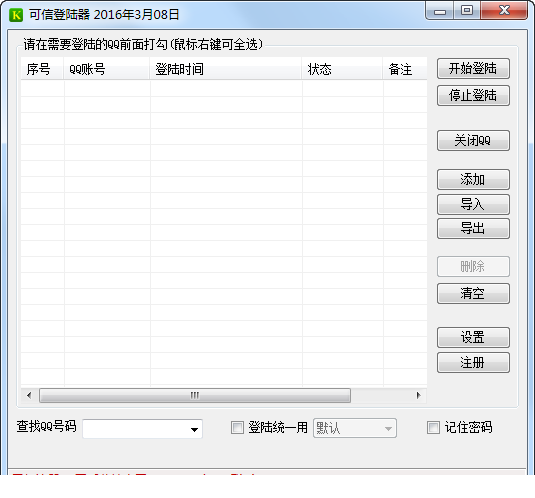Sort by QQ账号 column header

point(107,69)
